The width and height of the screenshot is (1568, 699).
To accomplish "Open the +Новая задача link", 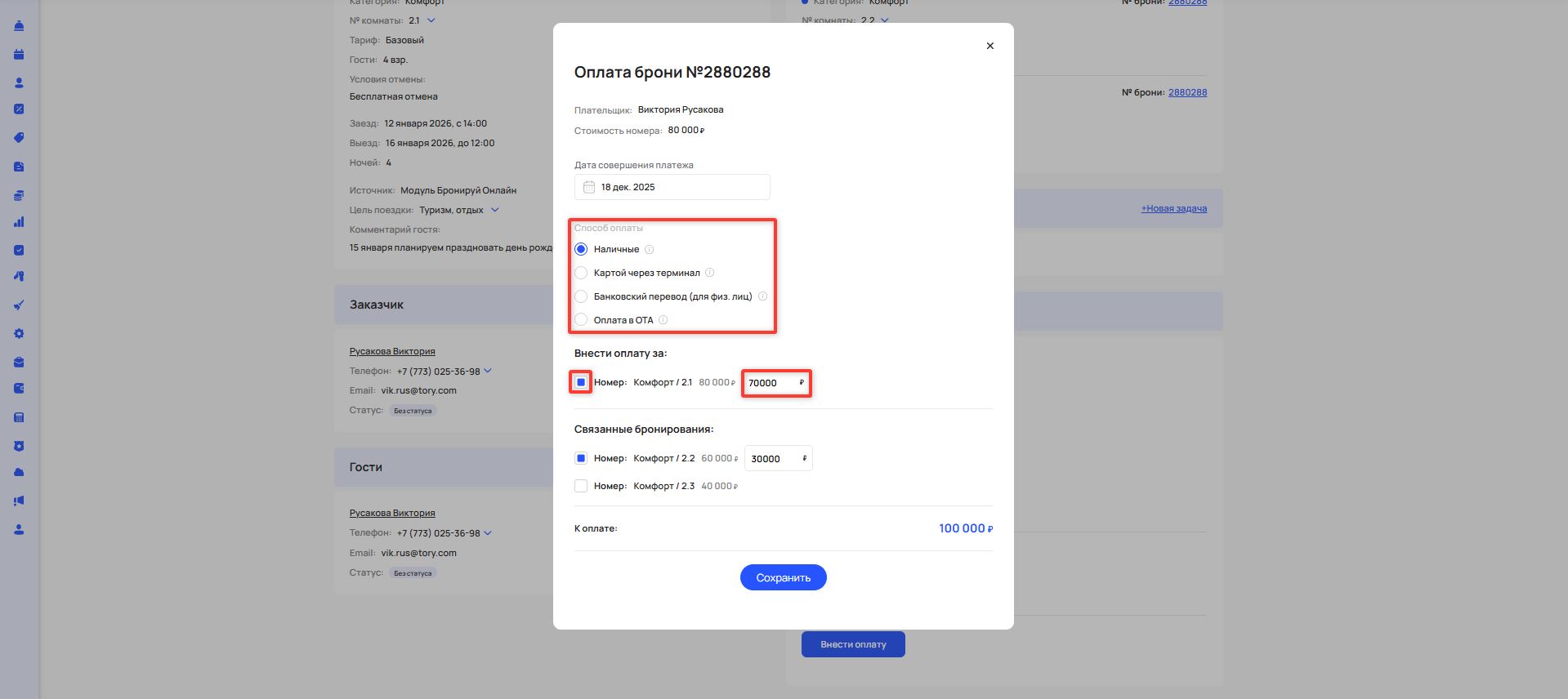I will point(1173,208).
